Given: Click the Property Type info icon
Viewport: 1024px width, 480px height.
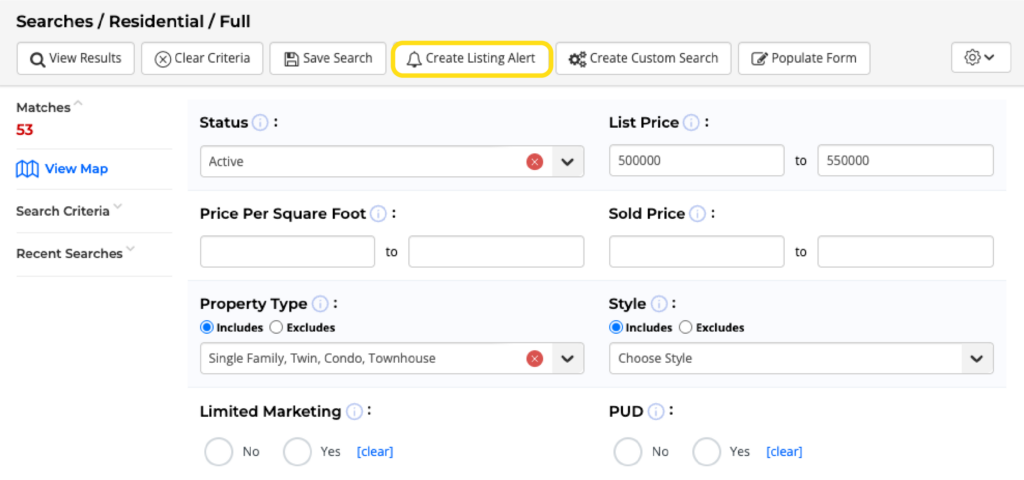Looking at the screenshot, I should pos(320,304).
